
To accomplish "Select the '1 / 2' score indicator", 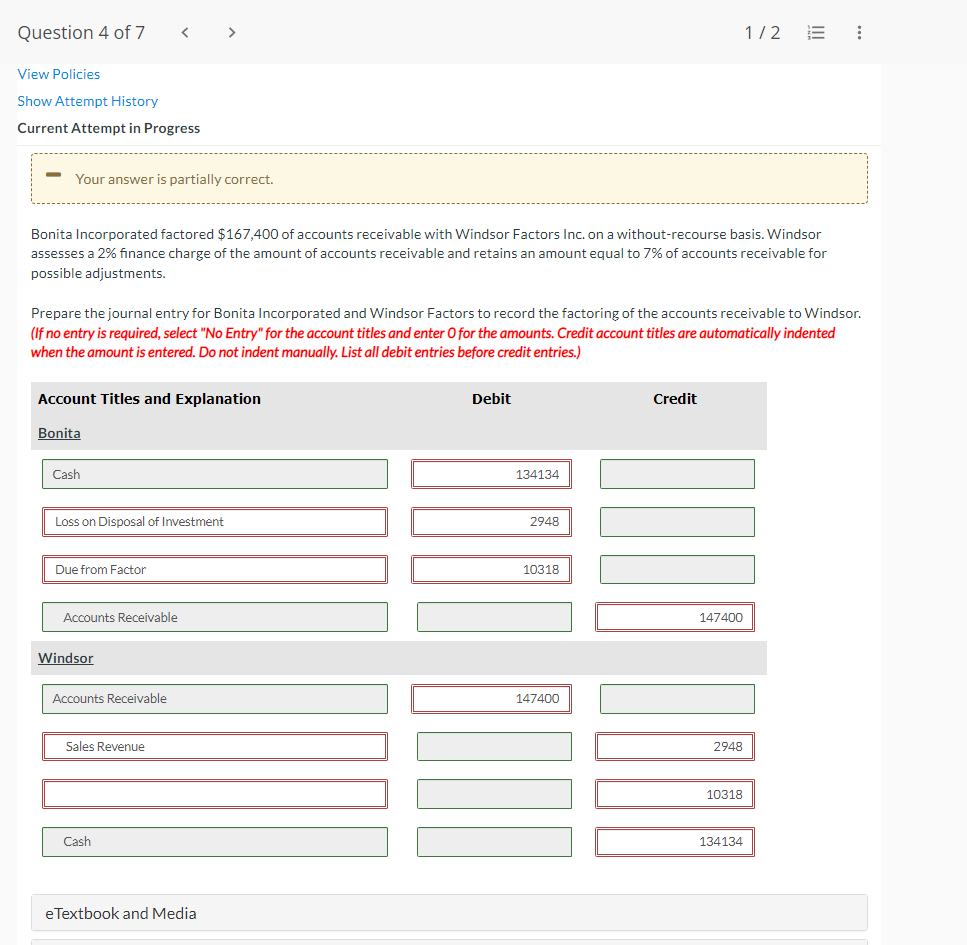I will (762, 33).
